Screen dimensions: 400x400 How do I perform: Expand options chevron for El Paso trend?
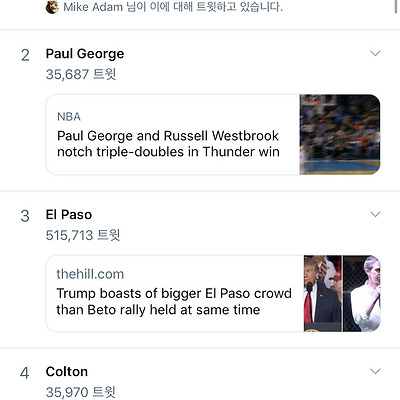(x=375, y=214)
